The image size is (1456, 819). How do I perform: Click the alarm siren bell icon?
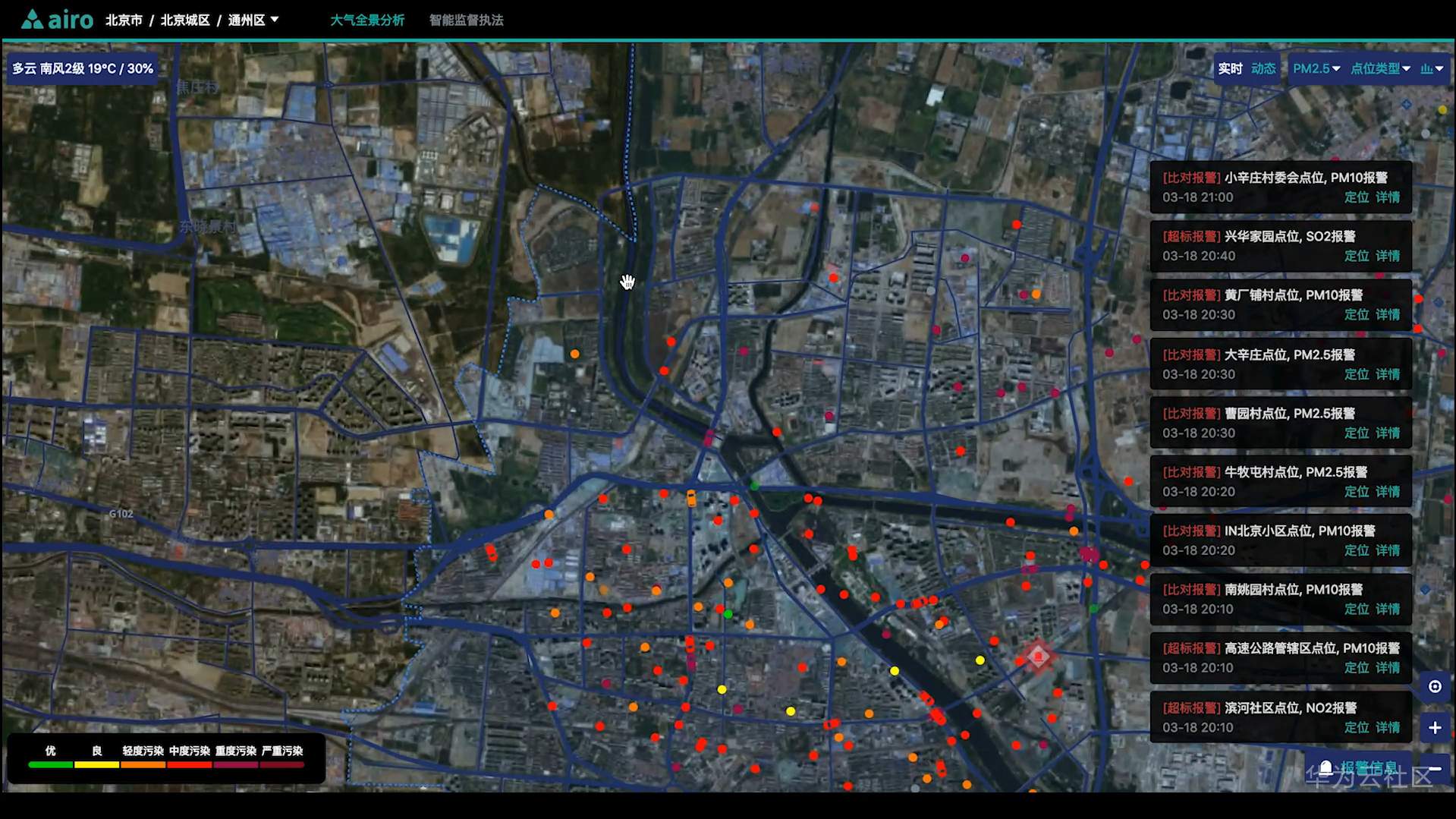pyautogui.click(x=1325, y=768)
